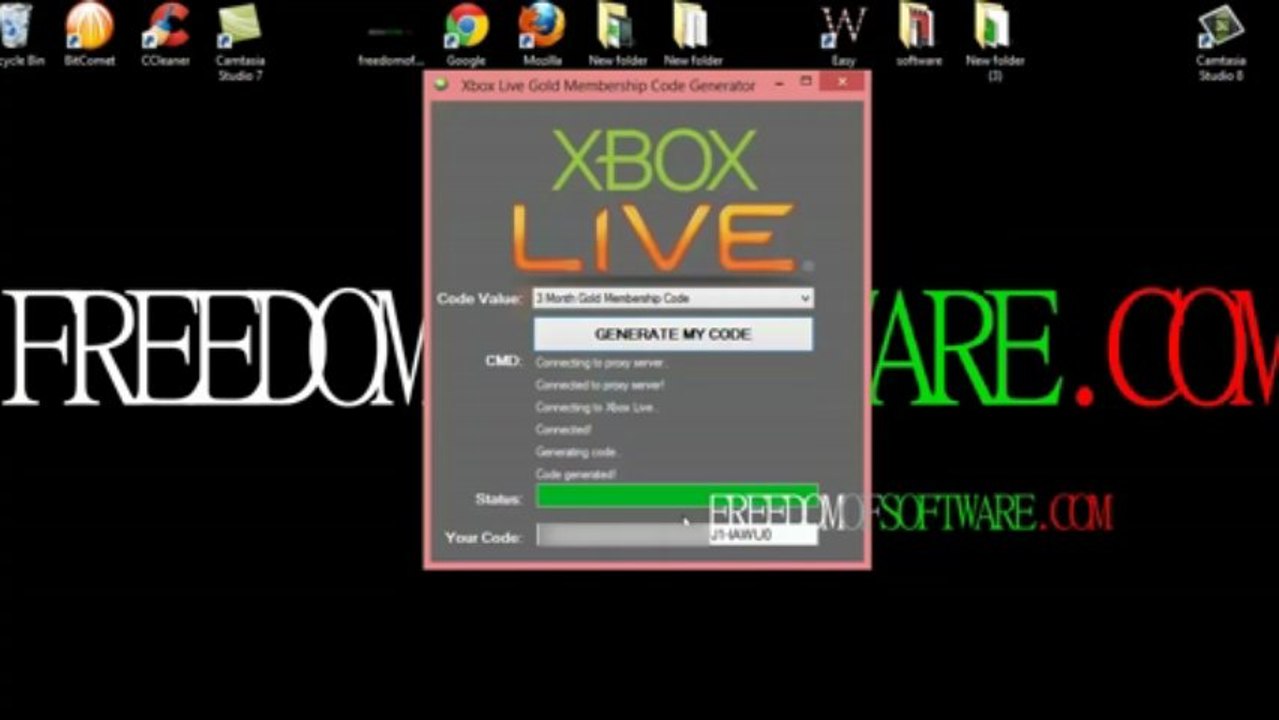Open the first New folder icon
This screenshot has width=1279, height=720.
[x=617, y=33]
